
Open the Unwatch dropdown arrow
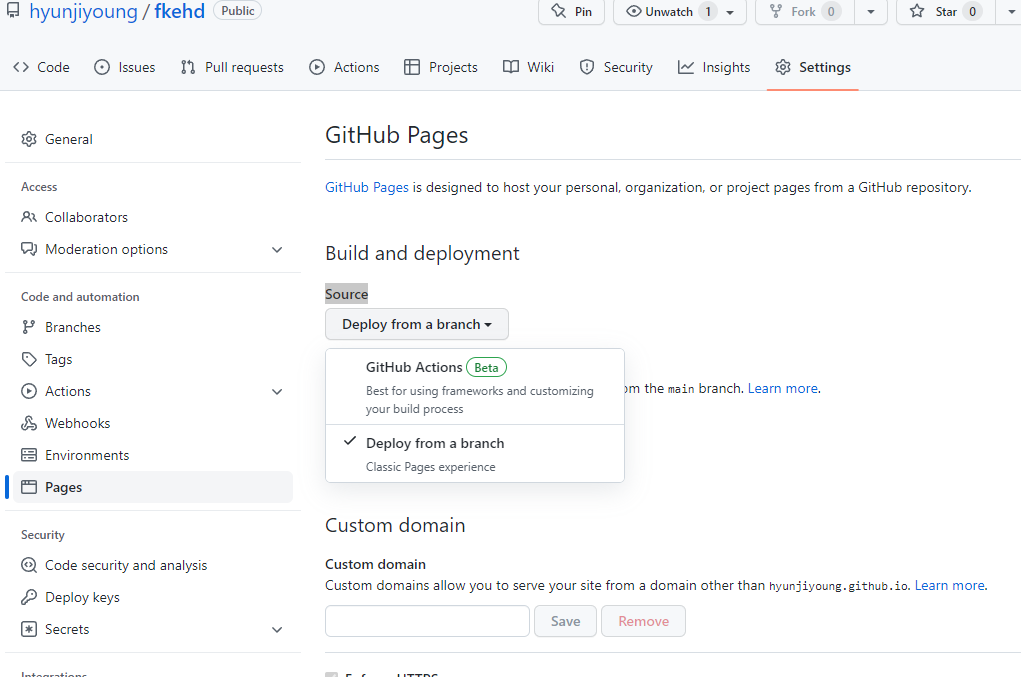[730, 12]
